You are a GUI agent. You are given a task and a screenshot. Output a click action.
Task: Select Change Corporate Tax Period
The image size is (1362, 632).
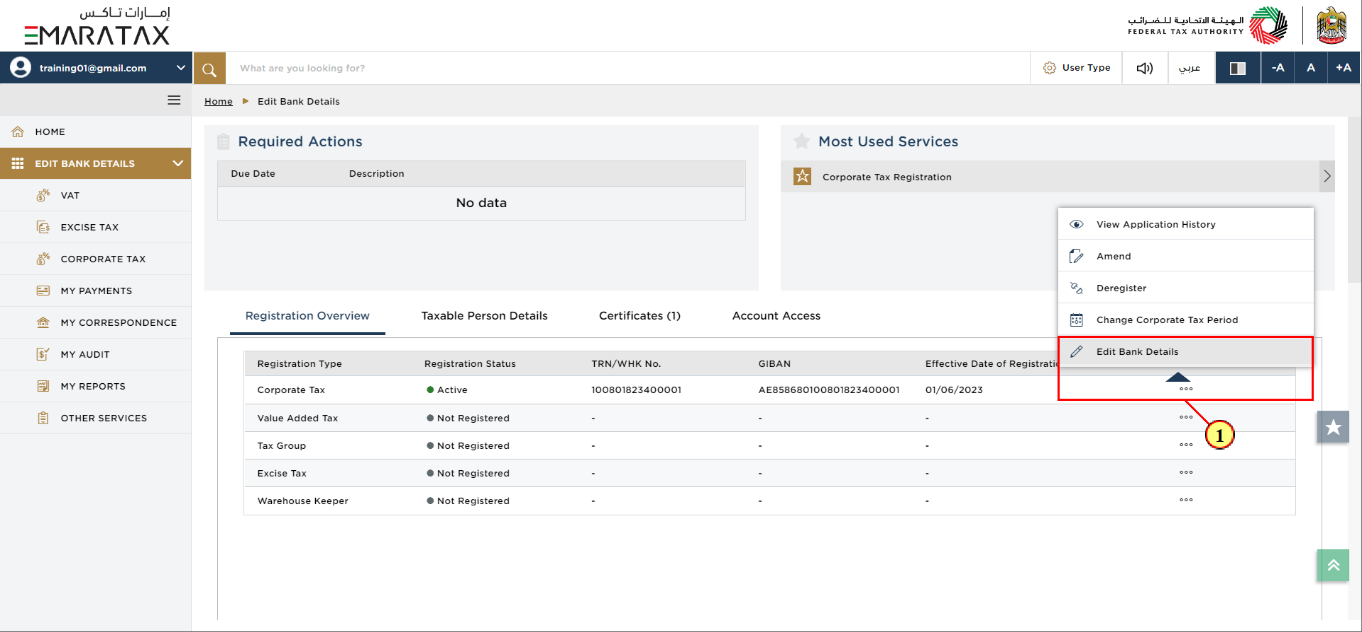pos(1186,320)
